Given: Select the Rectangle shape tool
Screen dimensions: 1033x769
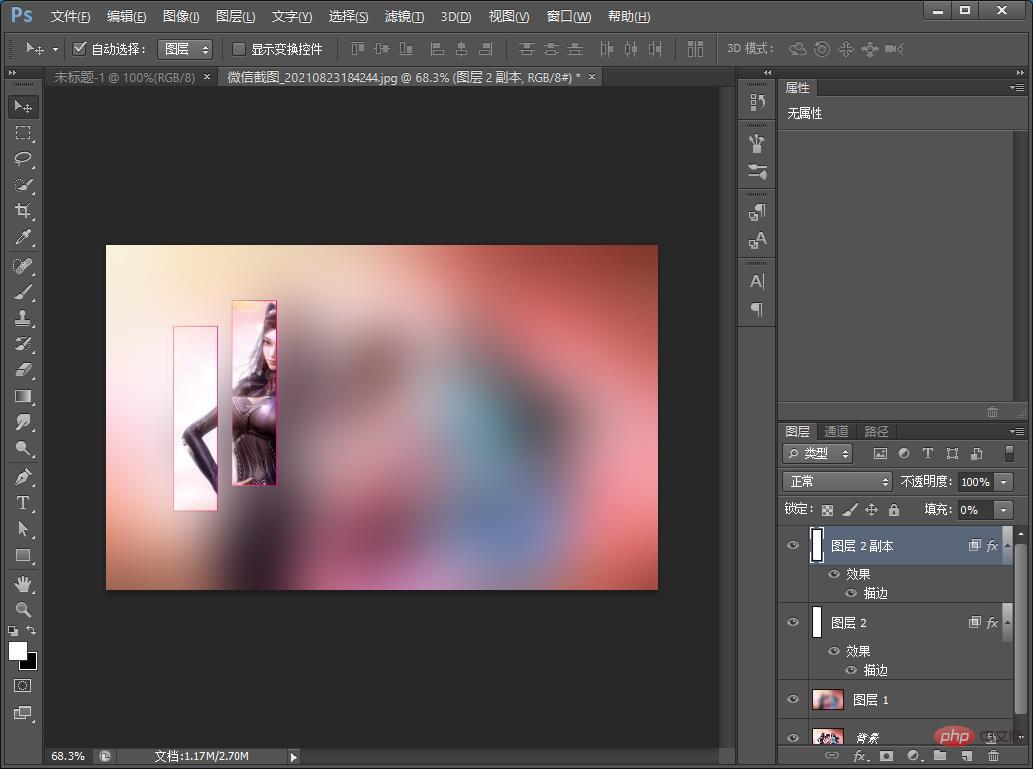Looking at the screenshot, I should (x=23, y=555).
